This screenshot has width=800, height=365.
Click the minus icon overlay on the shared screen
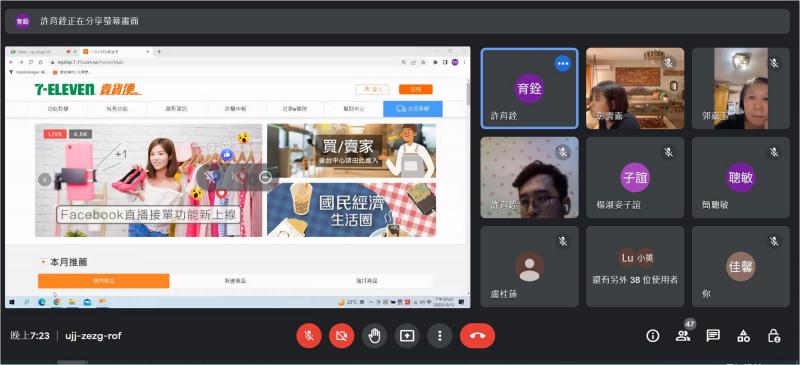[265, 177]
